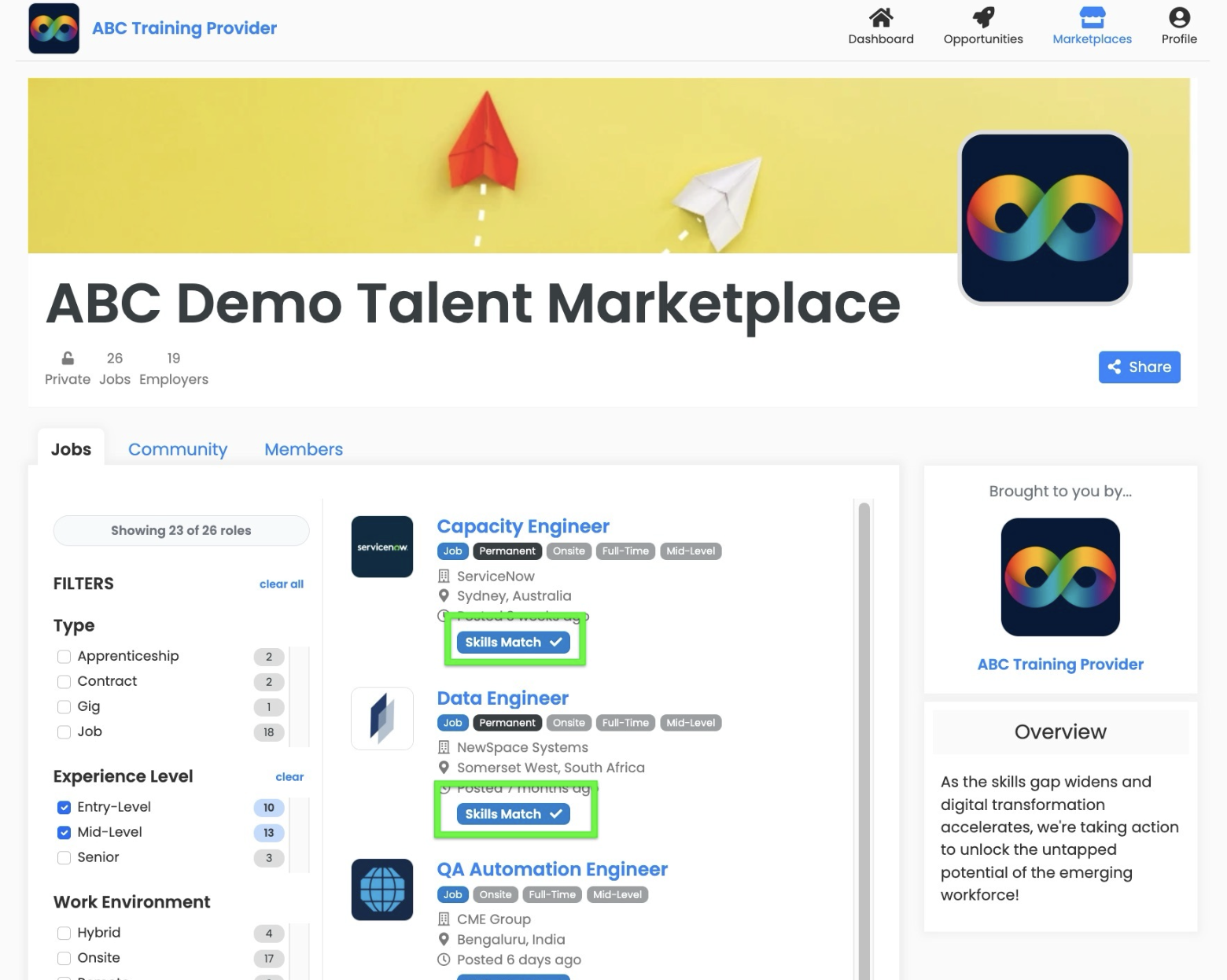The width and height of the screenshot is (1227, 980).
Task: Click ABC Training Provider sponsor name link
Action: (1060, 664)
